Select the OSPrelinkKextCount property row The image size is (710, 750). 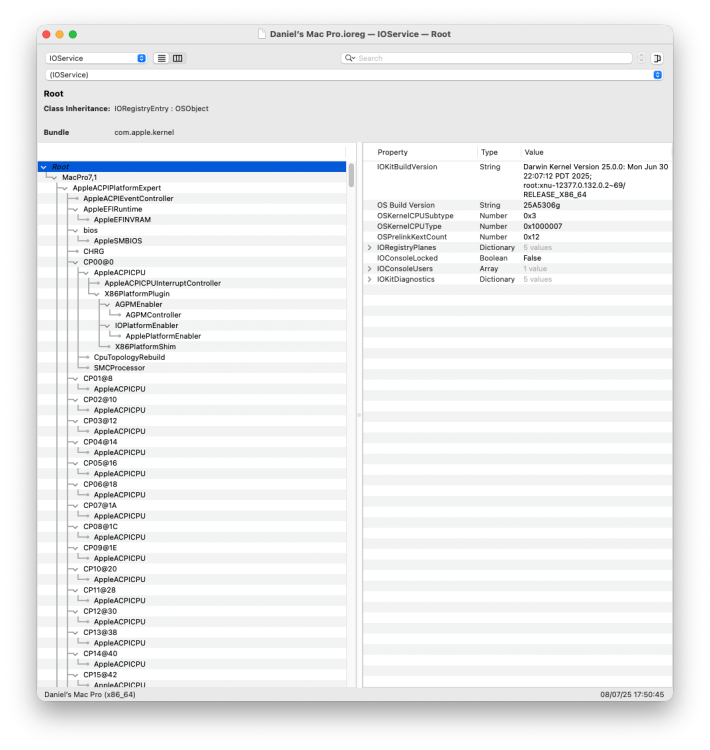517,237
